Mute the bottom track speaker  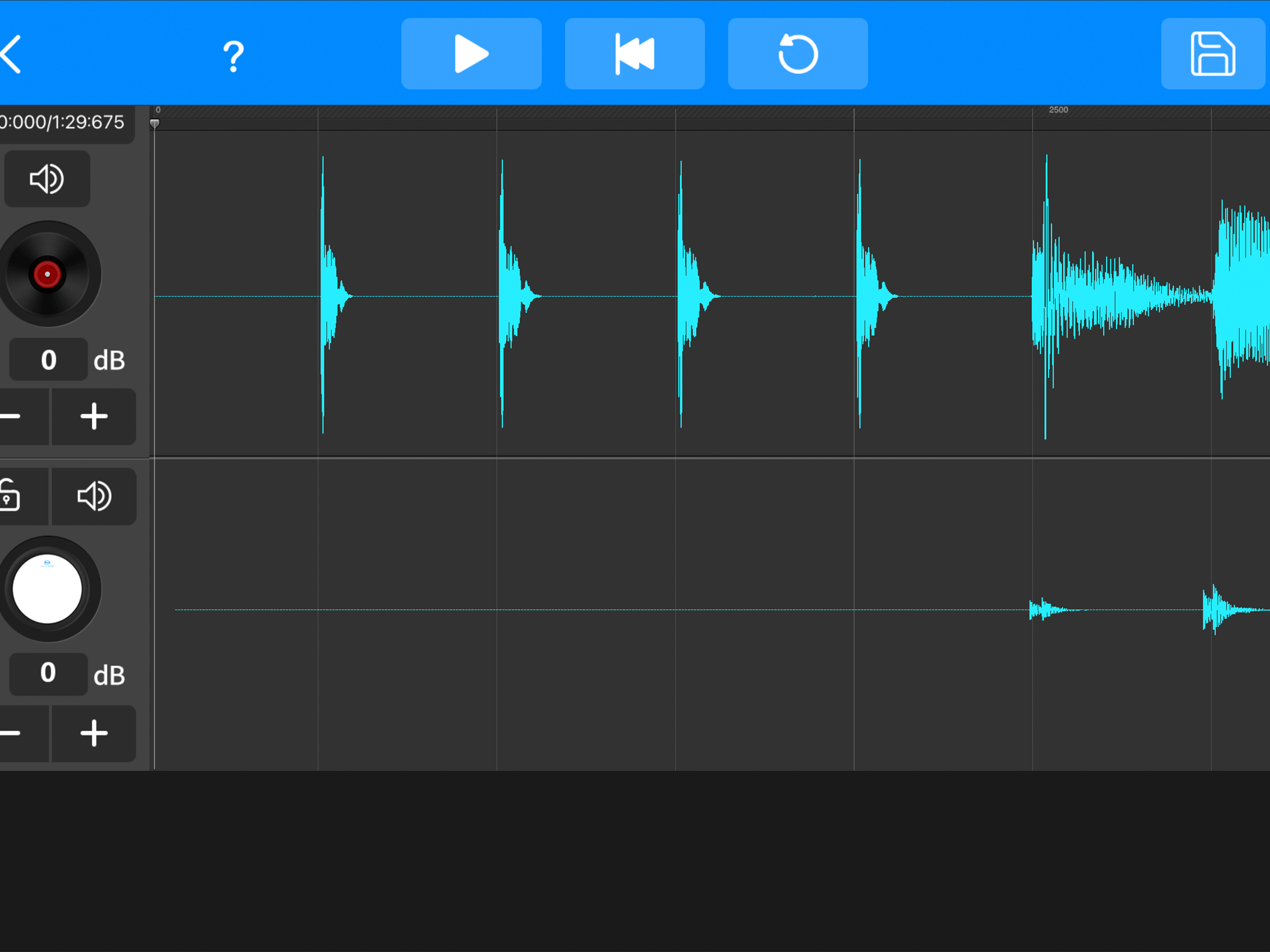(x=94, y=496)
